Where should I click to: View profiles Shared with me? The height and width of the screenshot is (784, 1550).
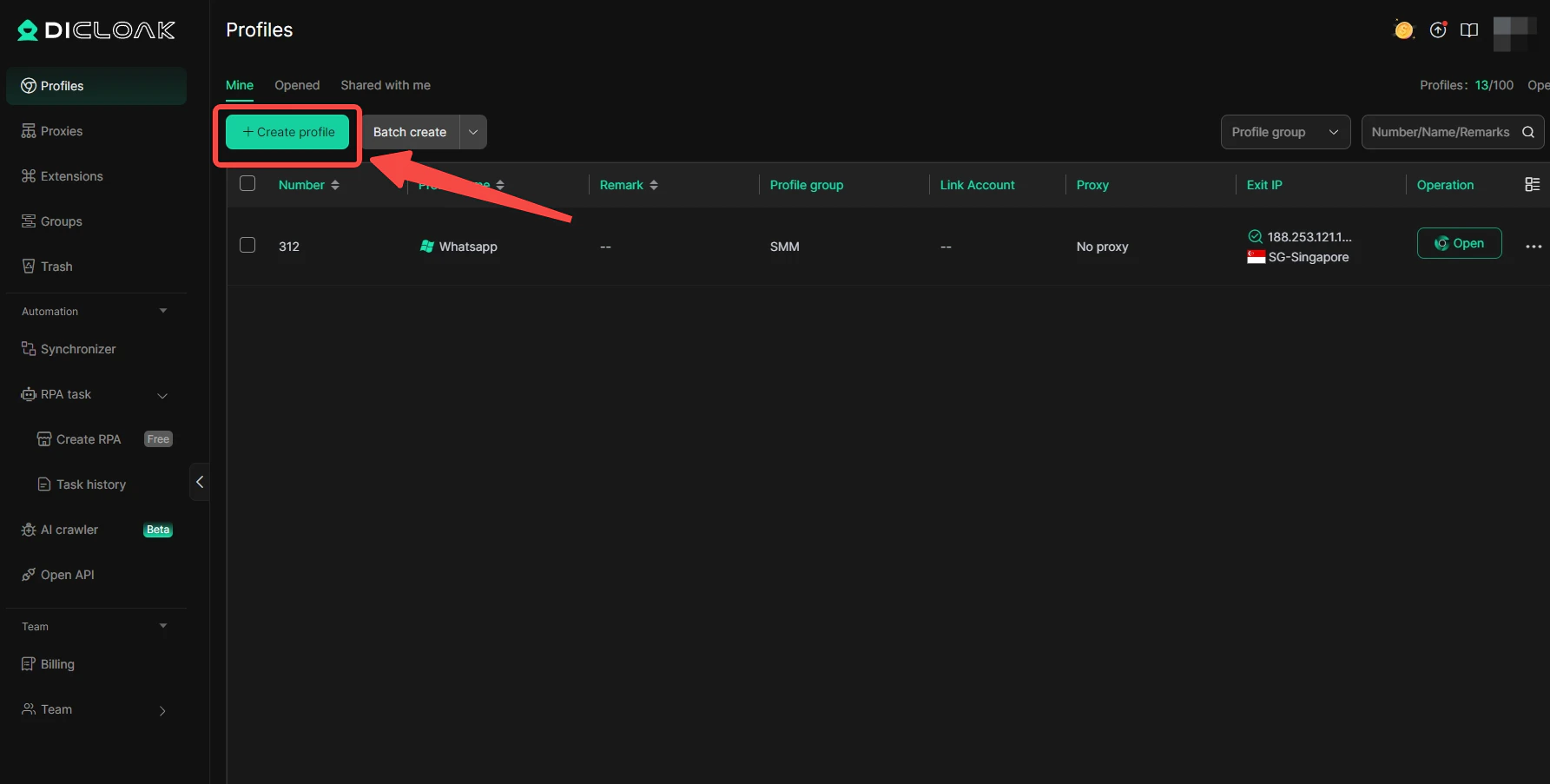pos(385,84)
